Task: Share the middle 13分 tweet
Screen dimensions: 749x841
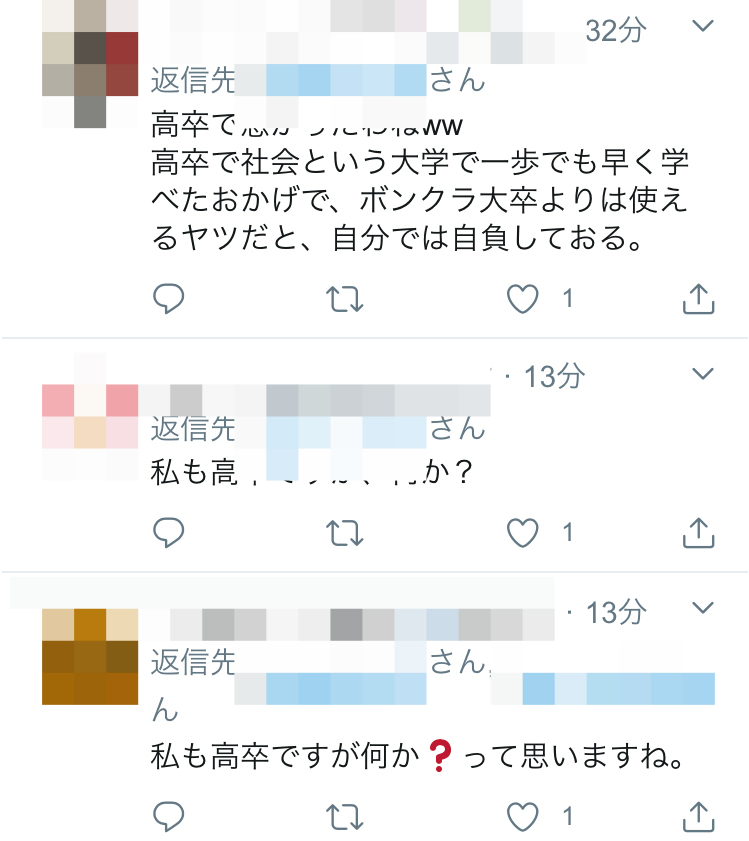Action: [698, 532]
